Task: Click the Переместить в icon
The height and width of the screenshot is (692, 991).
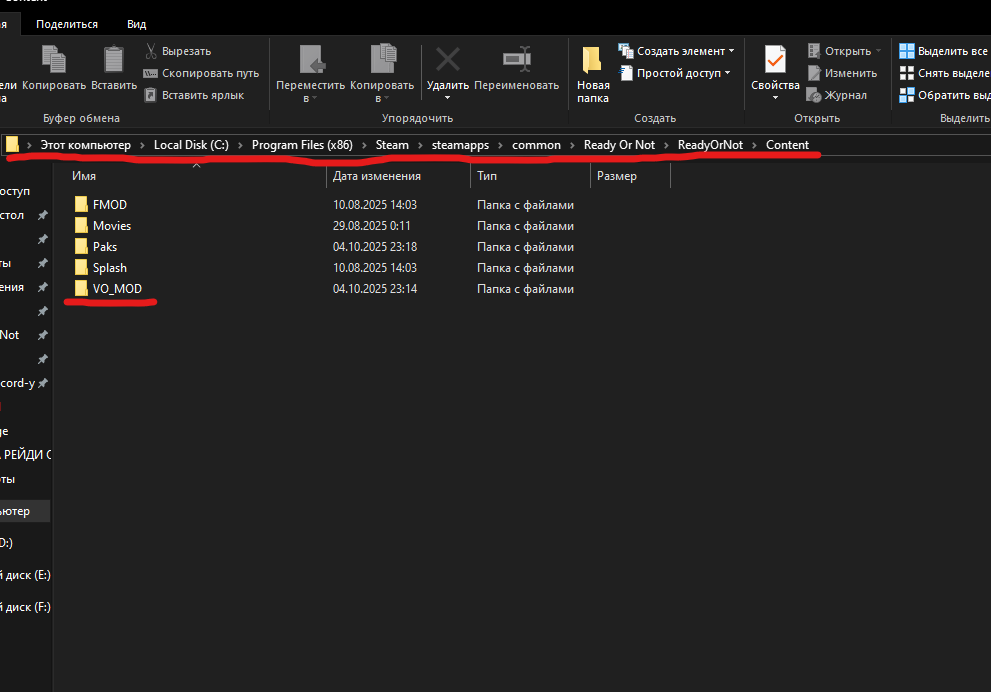Action: [312, 59]
